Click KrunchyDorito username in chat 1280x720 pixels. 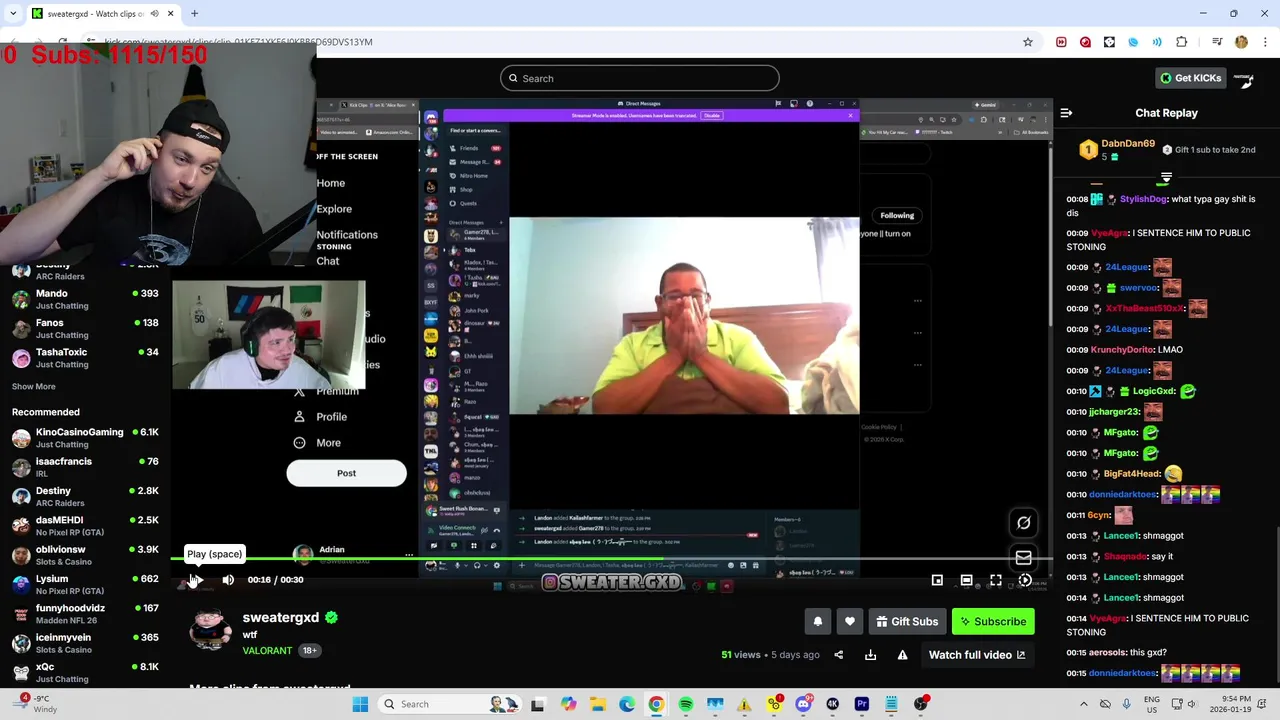click(x=1120, y=350)
